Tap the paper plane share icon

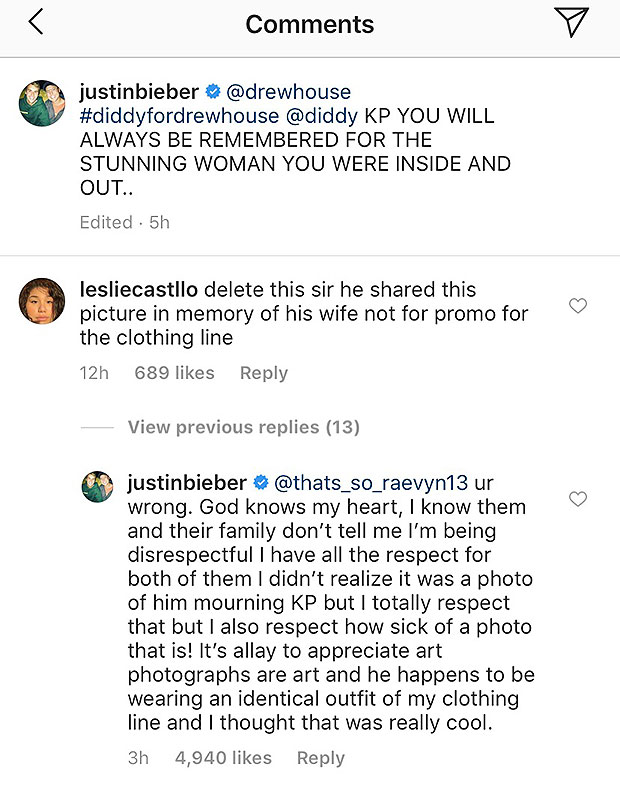point(571,23)
